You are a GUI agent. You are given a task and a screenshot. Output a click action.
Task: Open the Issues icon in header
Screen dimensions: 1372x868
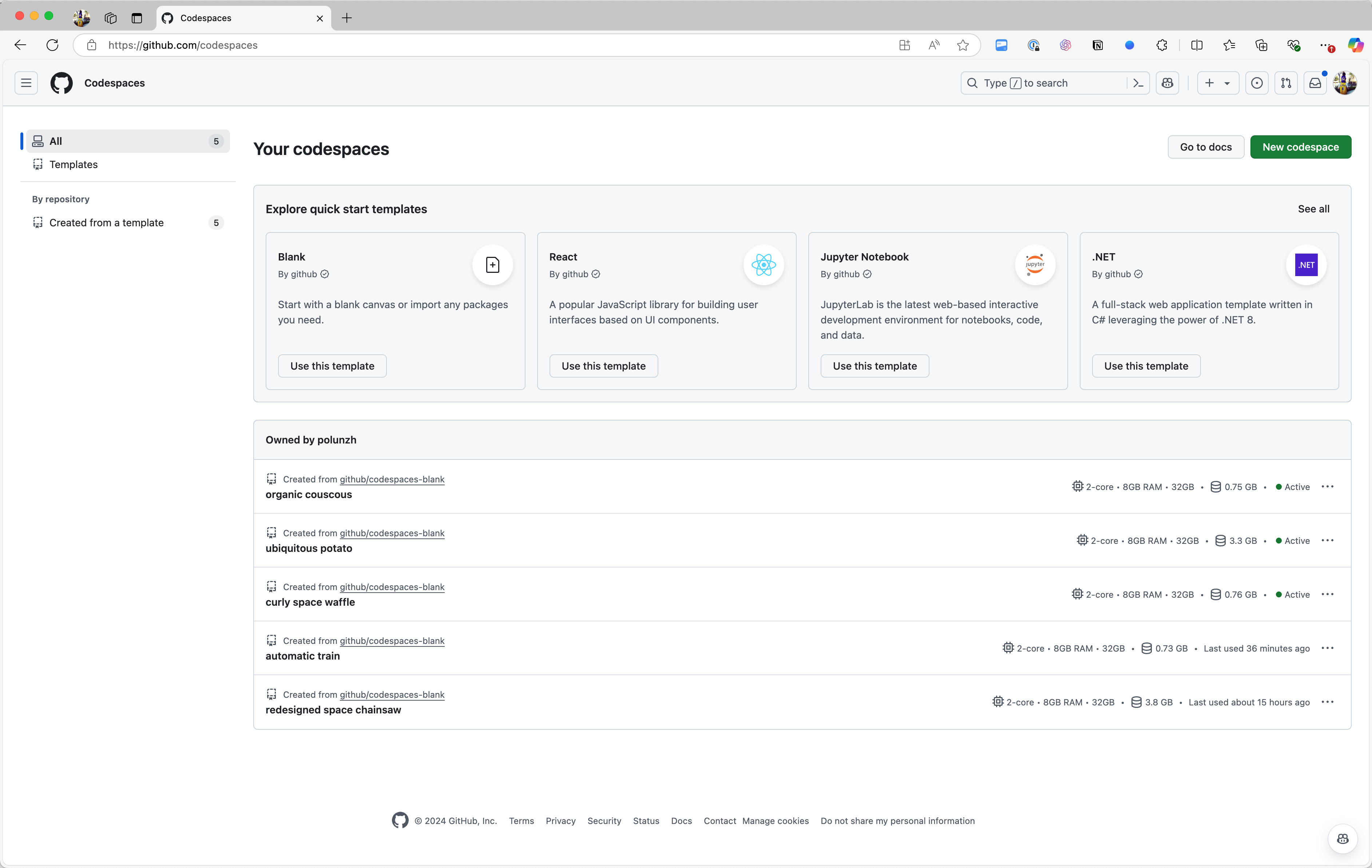(1256, 83)
